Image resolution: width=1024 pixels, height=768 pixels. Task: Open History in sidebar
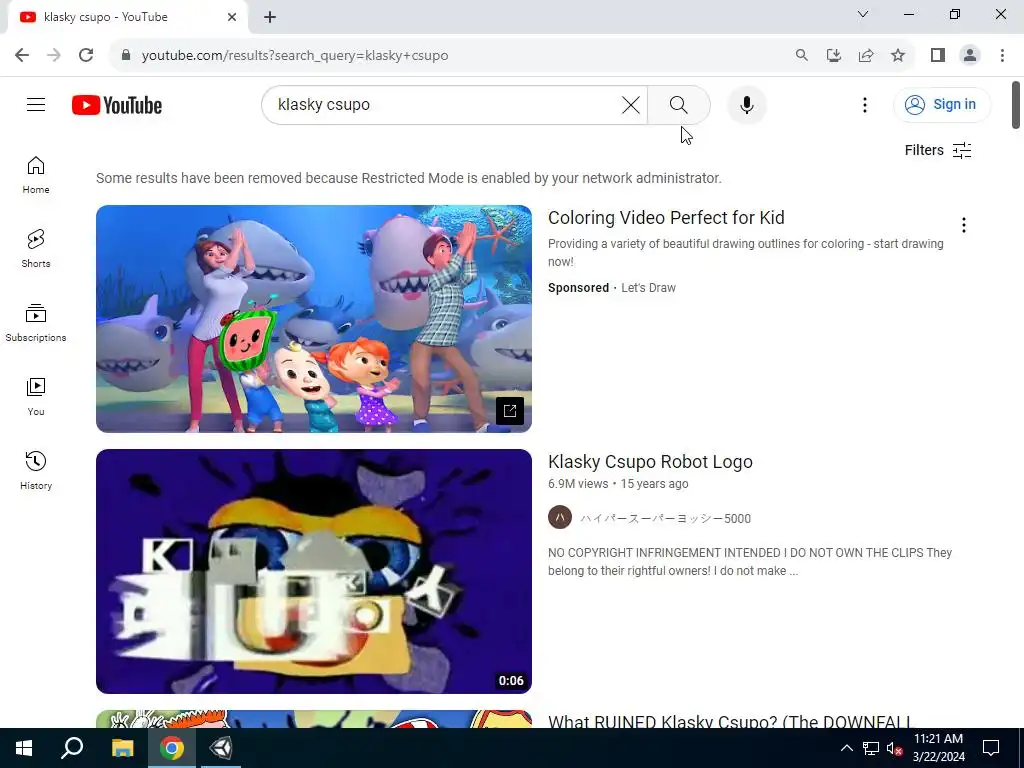[36, 470]
